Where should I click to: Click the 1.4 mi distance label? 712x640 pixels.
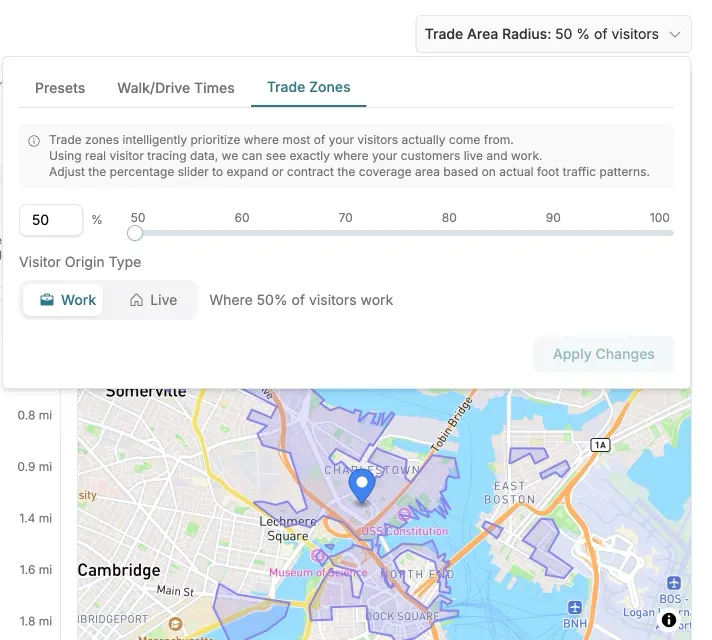click(35, 518)
